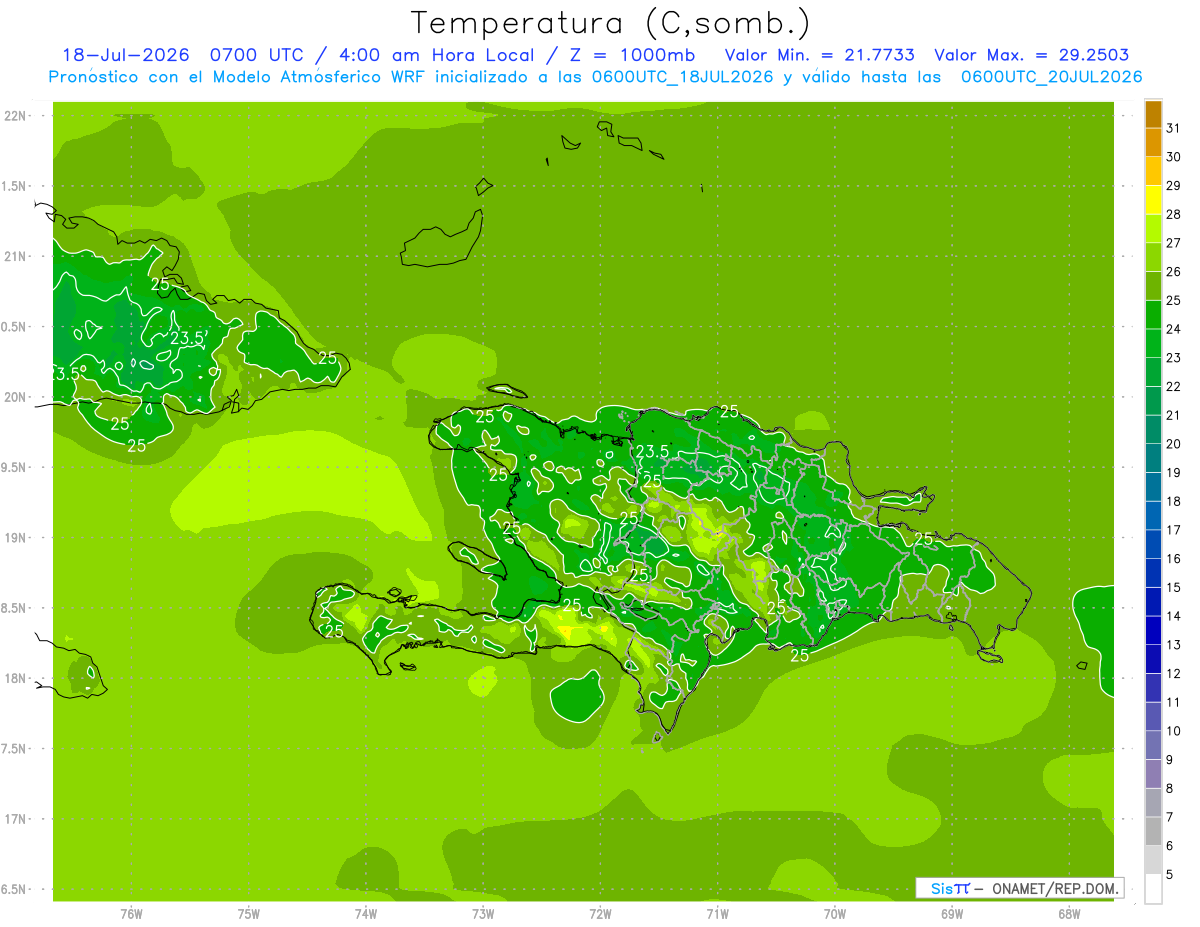Image resolution: width=1200 pixels, height=927 pixels.
Task: Select "0600UTC_18JUL2026" initialization time
Action: pyautogui.click(x=684, y=77)
